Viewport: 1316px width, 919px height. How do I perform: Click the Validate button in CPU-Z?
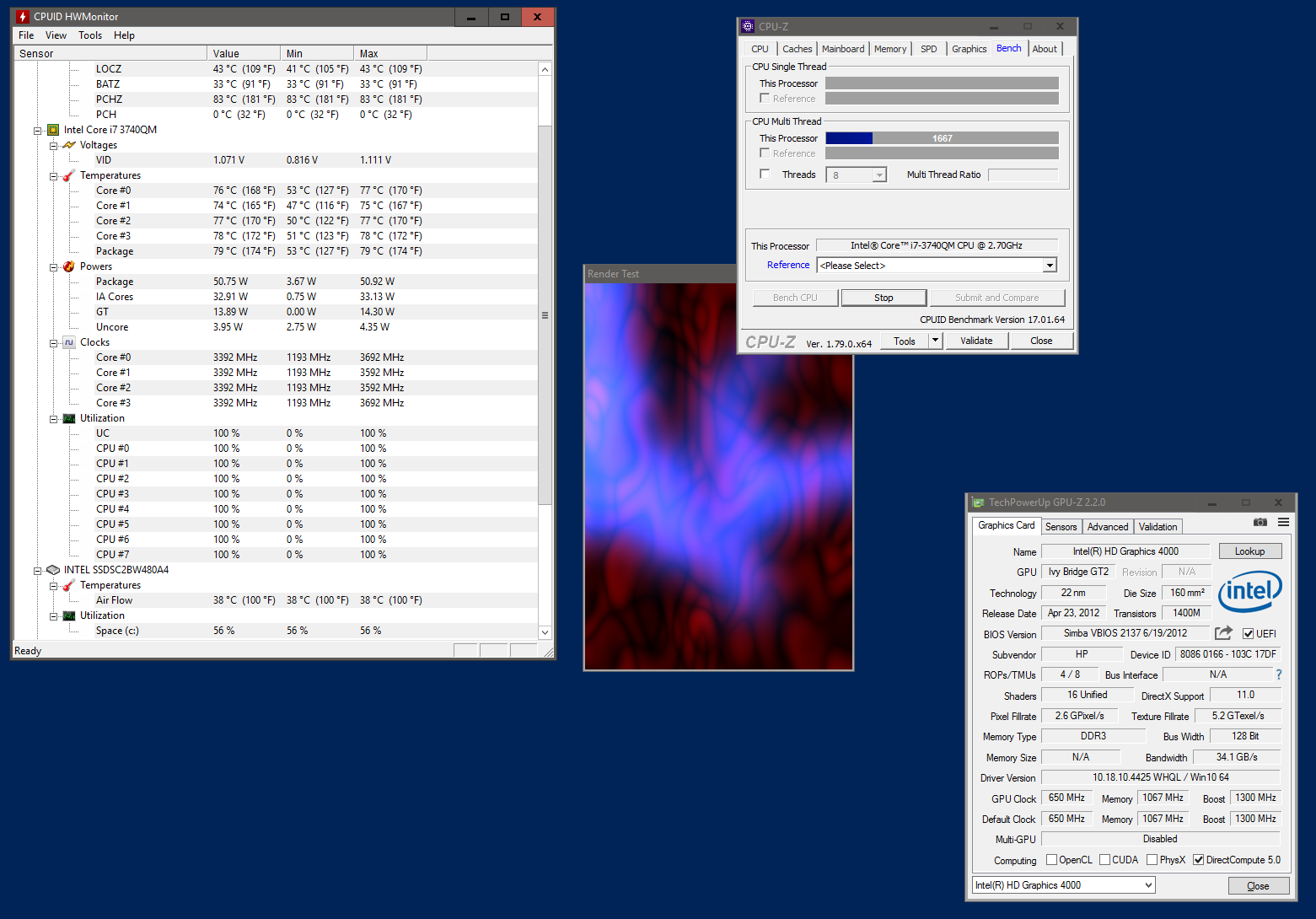tap(976, 341)
